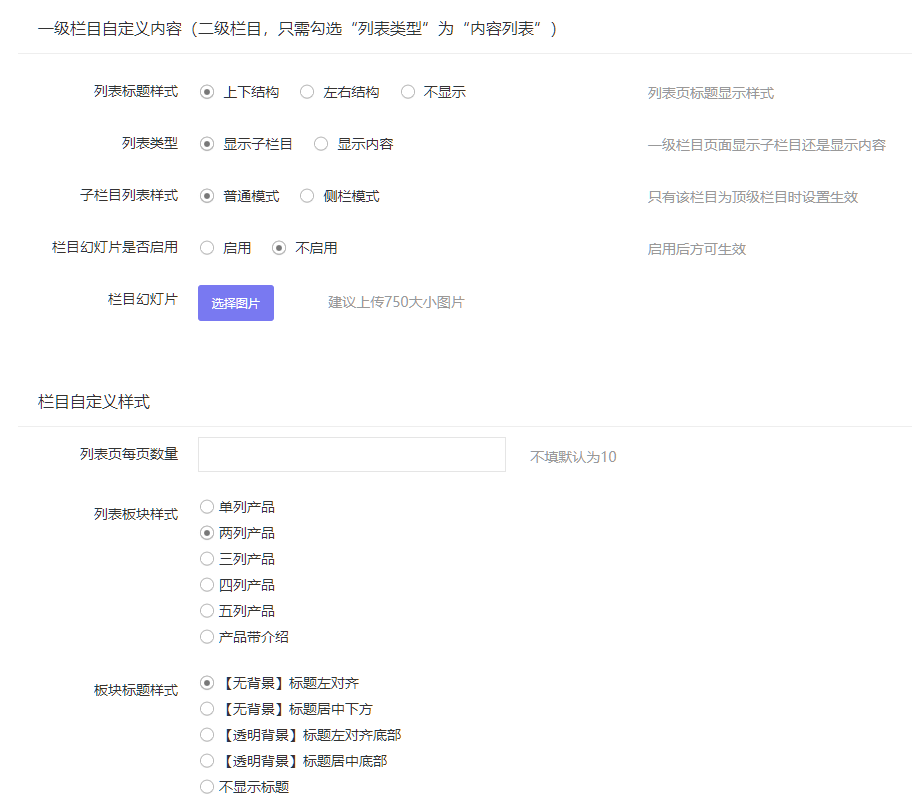
Task: Click the 列表板块样式 field label
Action: 136,514
